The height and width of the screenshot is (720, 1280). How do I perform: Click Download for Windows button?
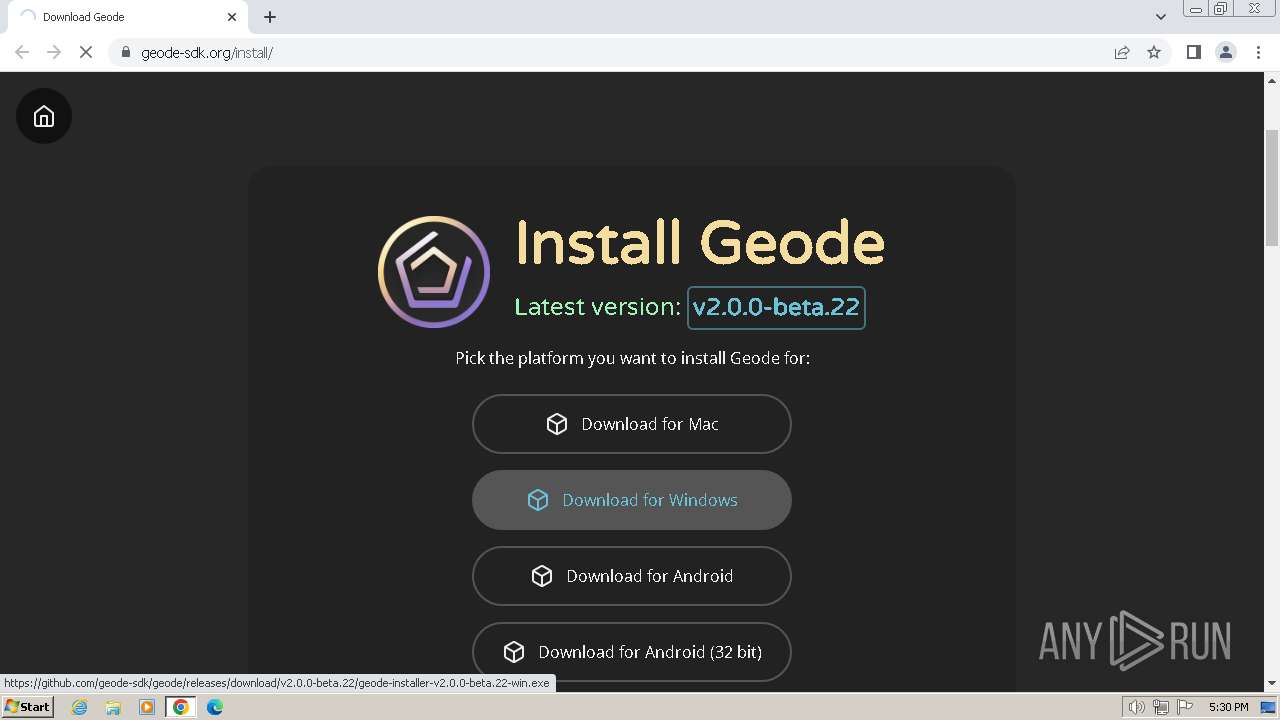(x=632, y=500)
